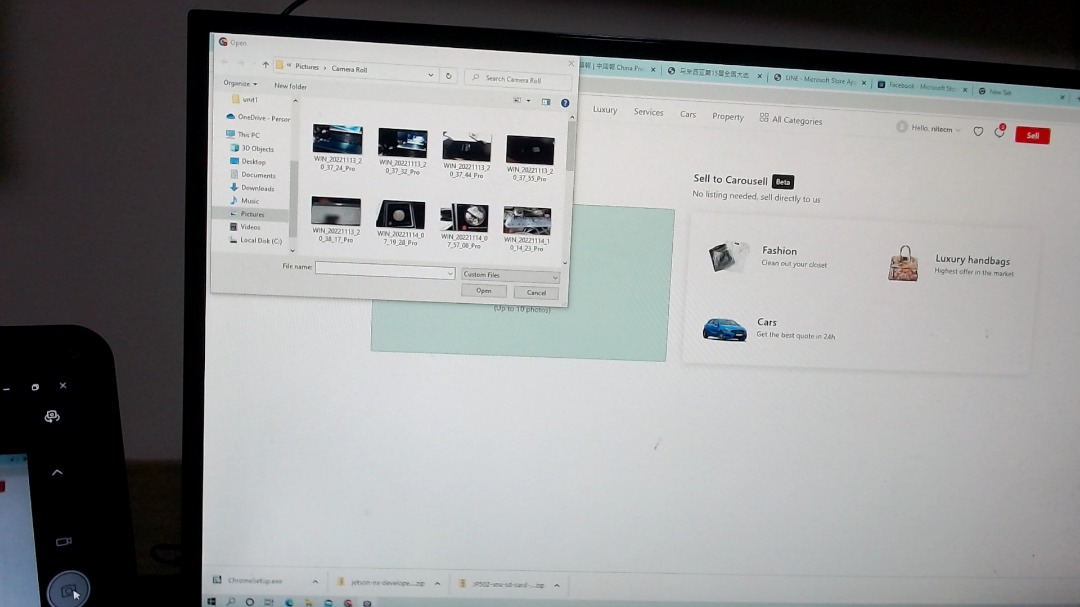Select the Music folder in the navigation pane
Image resolution: width=1080 pixels, height=607 pixels.
[248, 200]
